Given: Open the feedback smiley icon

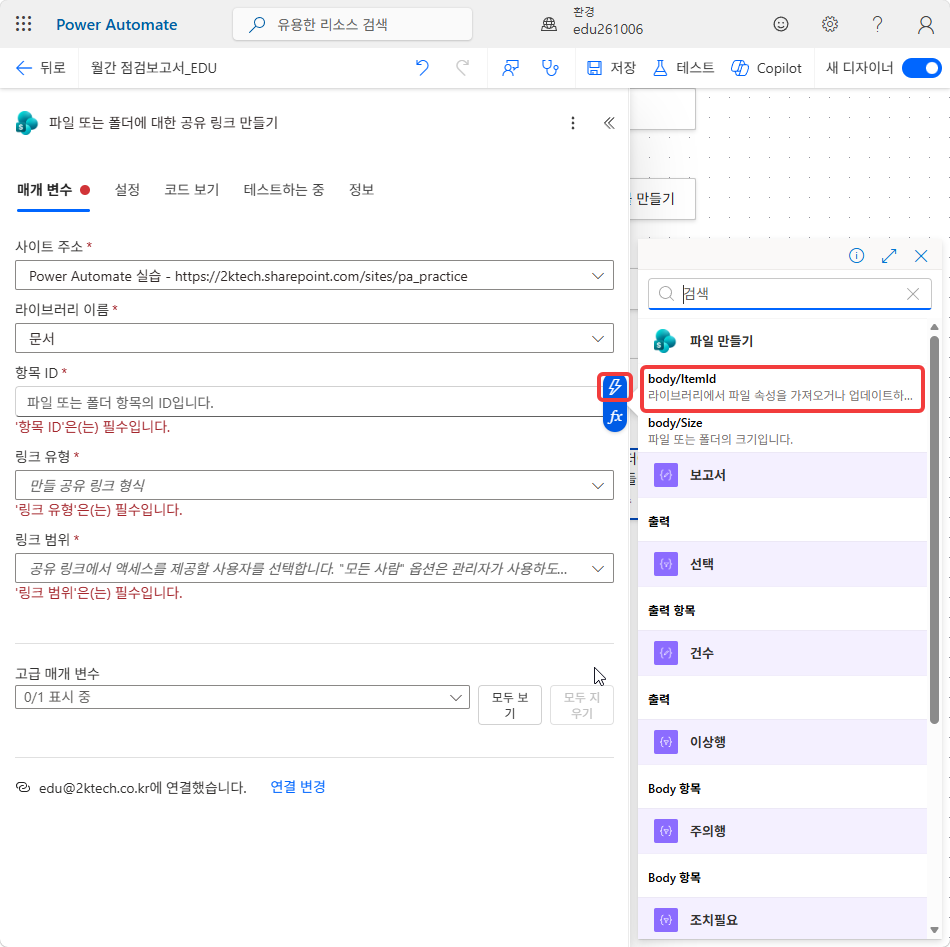Looking at the screenshot, I should (x=781, y=24).
